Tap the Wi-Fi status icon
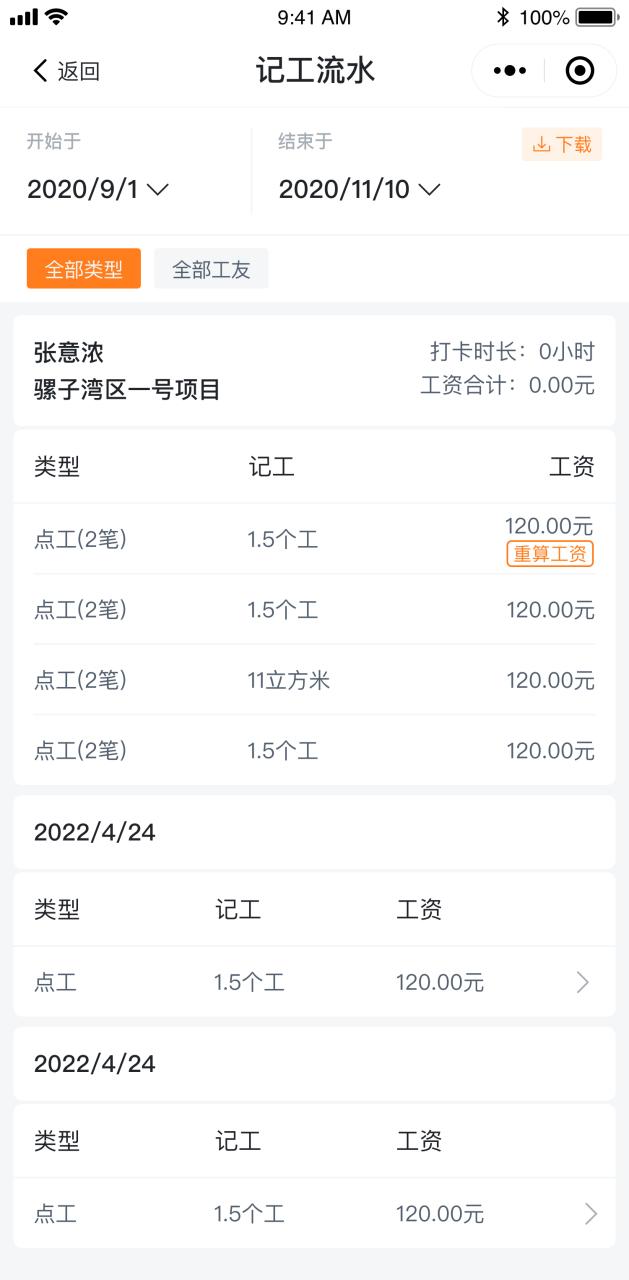The height and width of the screenshot is (1280, 629). tap(57, 17)
